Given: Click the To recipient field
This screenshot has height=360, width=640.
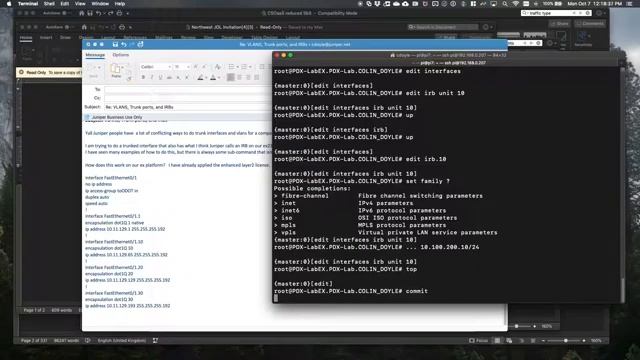Looking at the screenshot, I should pos(188,89).
